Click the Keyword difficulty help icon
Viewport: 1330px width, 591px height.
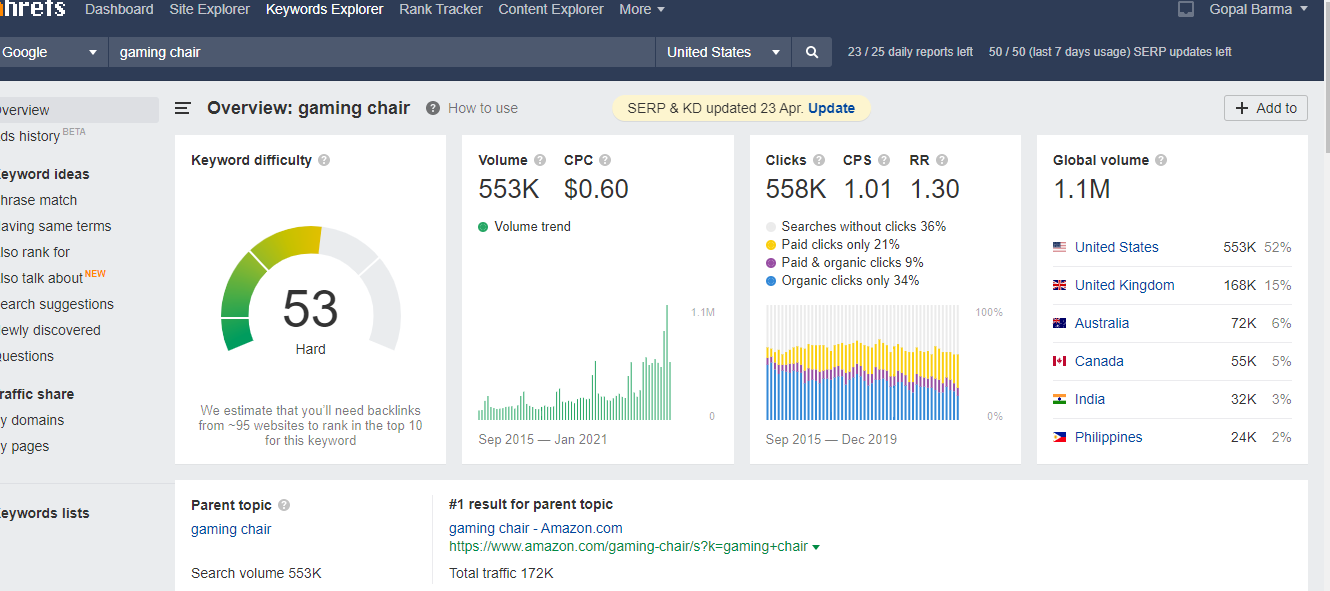pos(324,160)
